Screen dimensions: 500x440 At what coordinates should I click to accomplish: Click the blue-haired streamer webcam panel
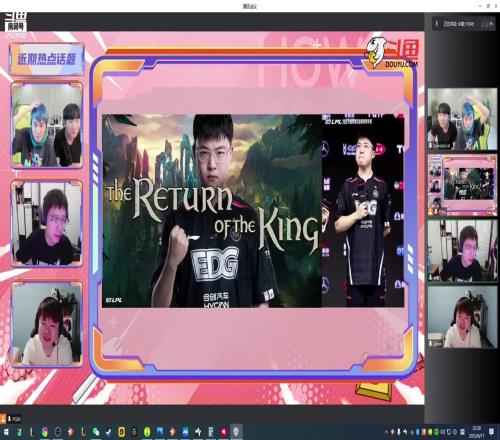point(47,125)
